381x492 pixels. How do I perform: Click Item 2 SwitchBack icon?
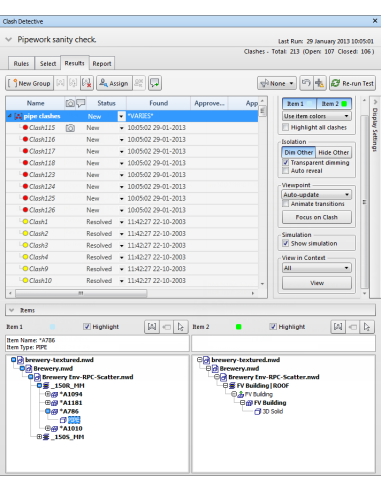[353, 327]
